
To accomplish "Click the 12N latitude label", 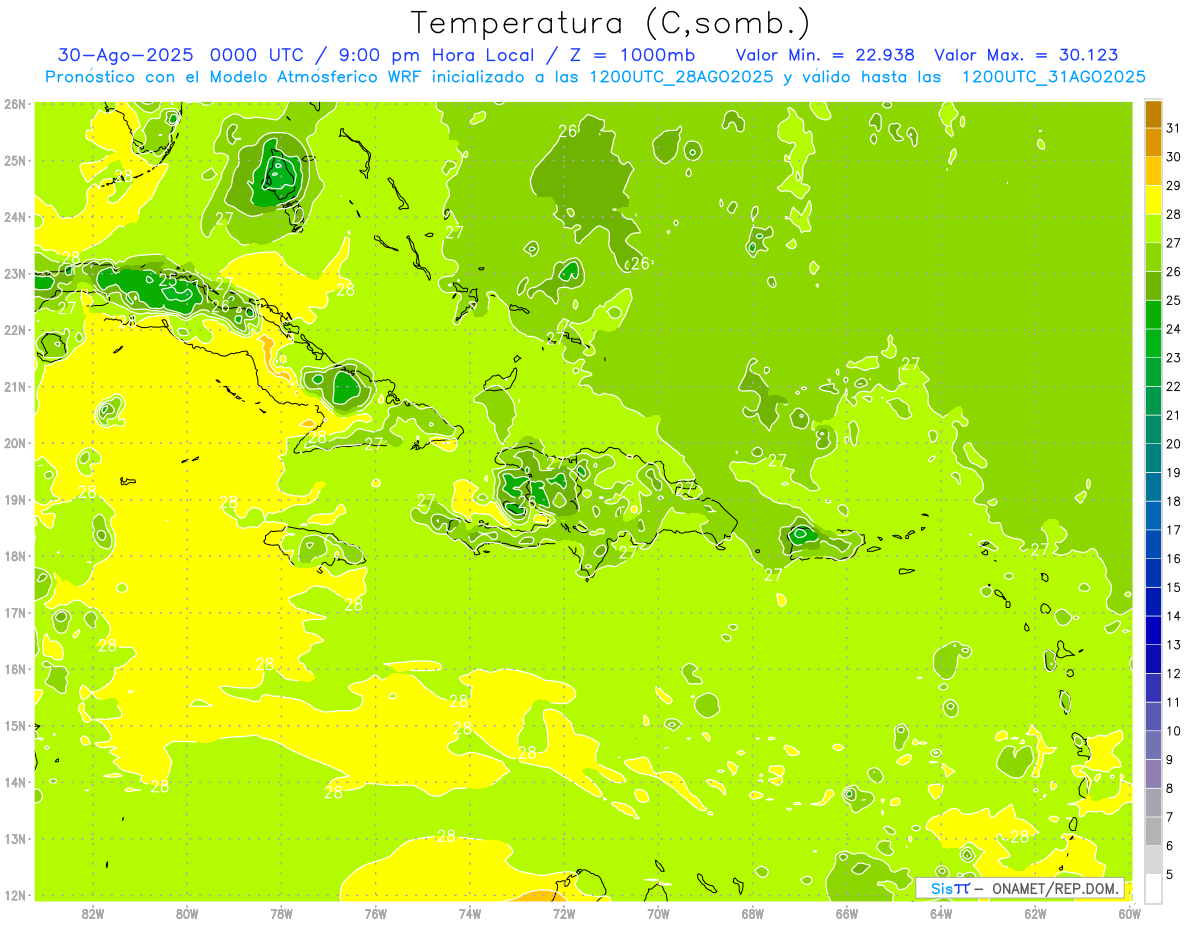I will coord(15,895).
